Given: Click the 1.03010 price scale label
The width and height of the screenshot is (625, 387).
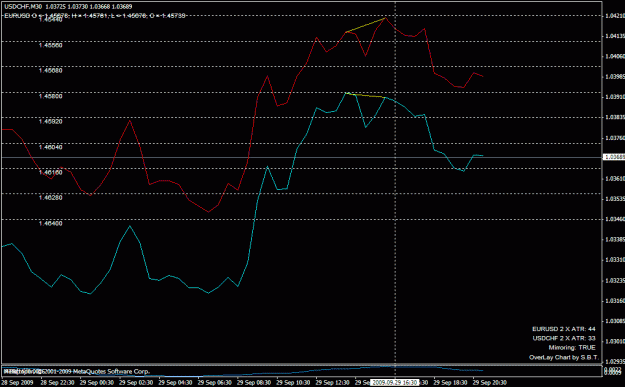Looking at the screenshot, I should coord(615,341).
